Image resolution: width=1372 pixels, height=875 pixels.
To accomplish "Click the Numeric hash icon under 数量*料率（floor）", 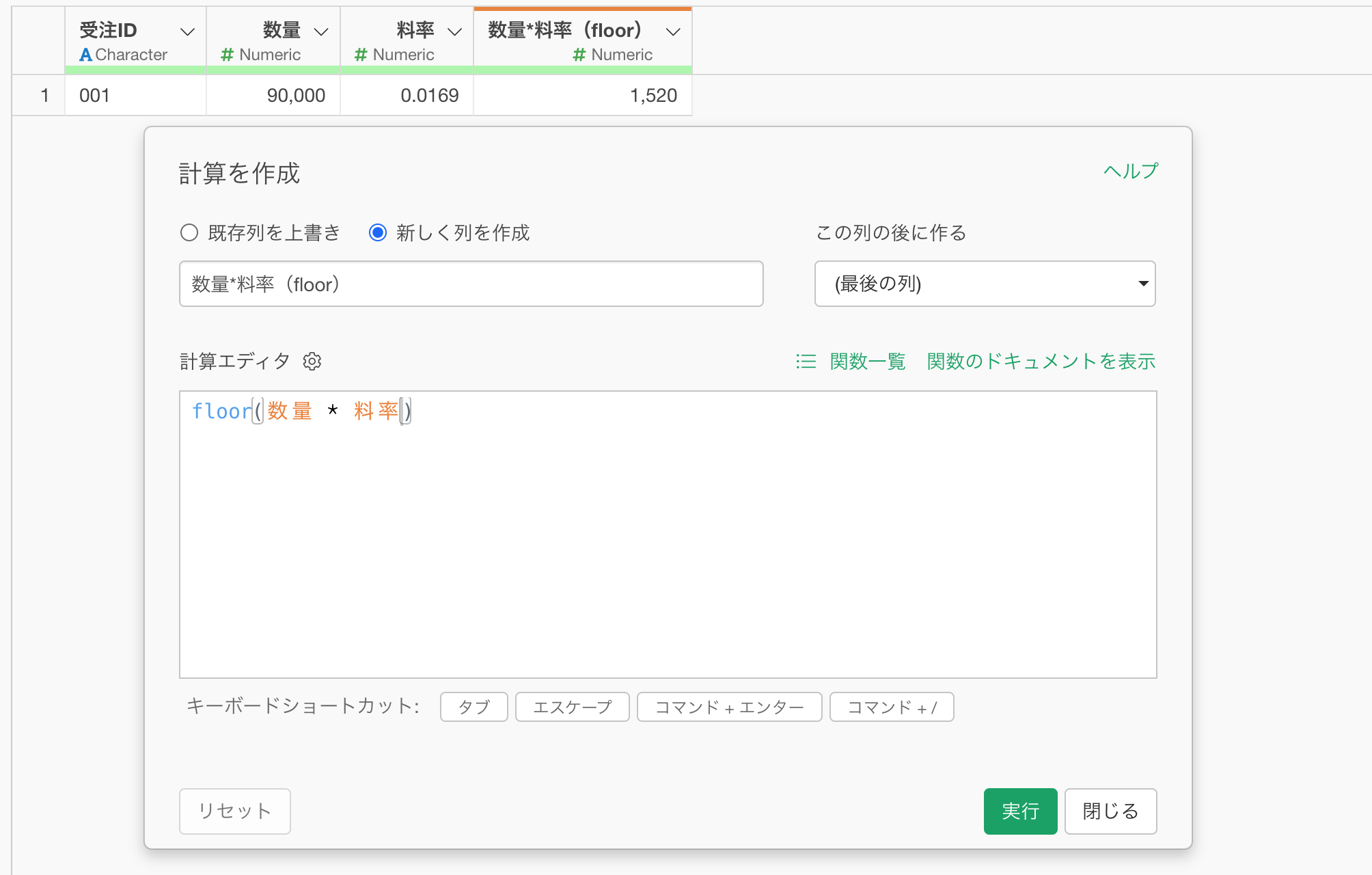I will pos(579,55).
